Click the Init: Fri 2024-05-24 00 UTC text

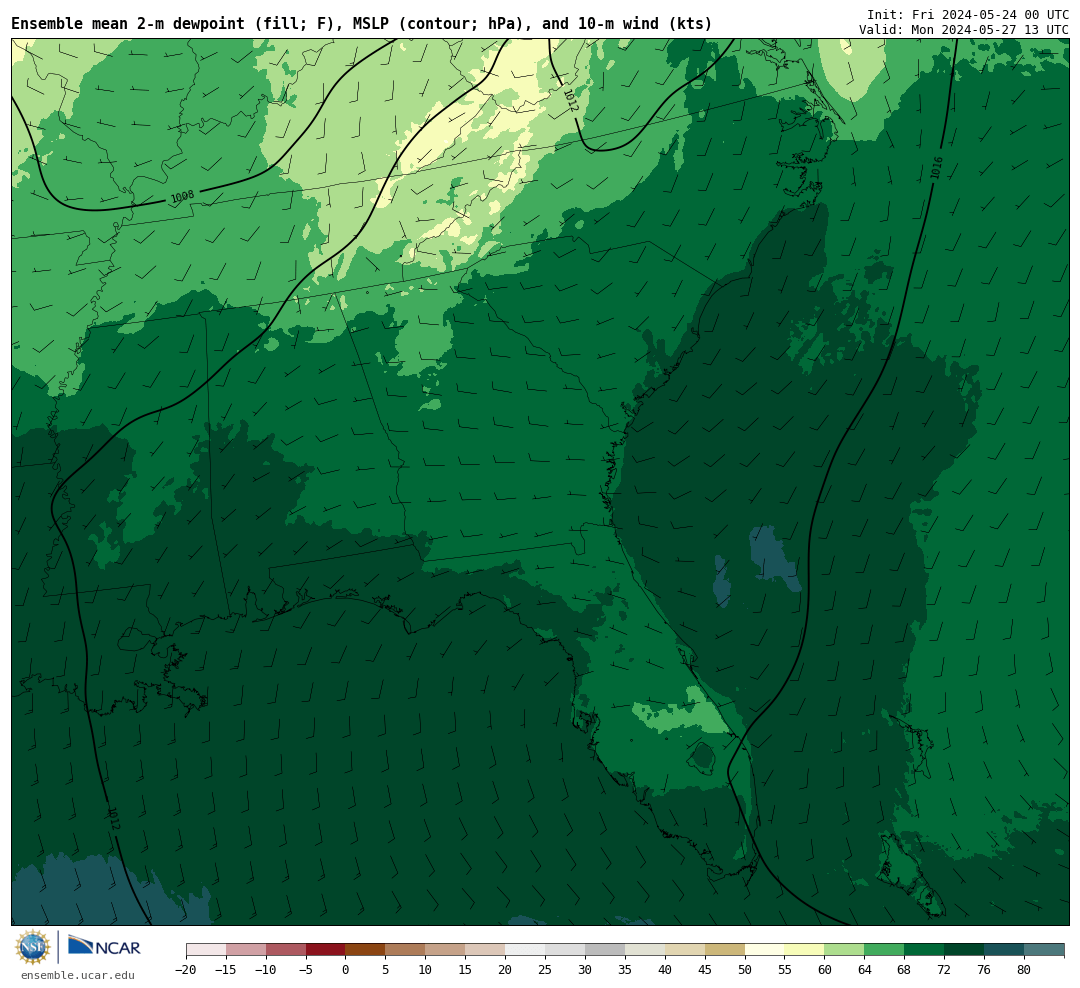[968, 14]
